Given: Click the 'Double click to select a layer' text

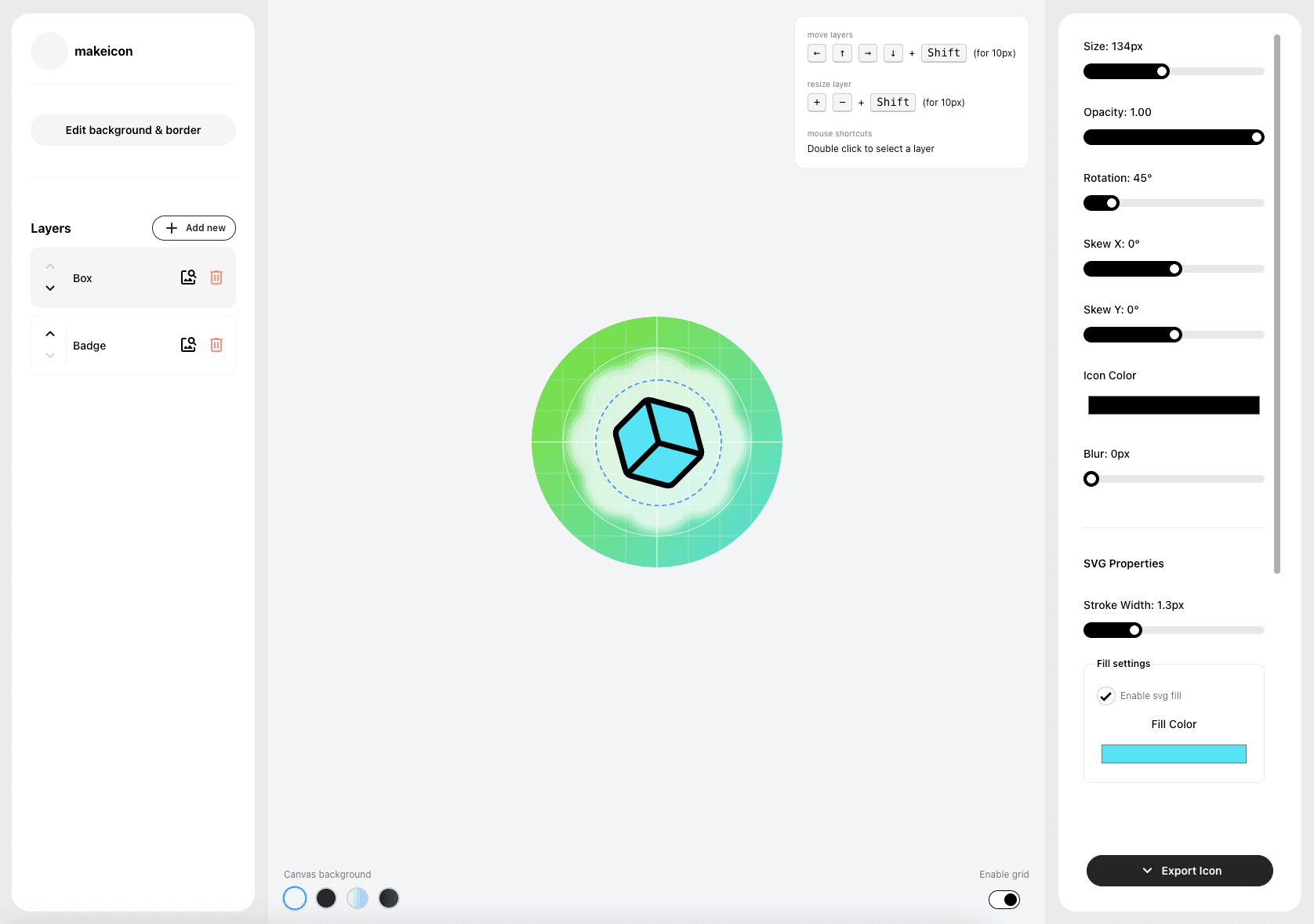Looking at the screenshot, I should pyautogui.click(x=871, y=149).
